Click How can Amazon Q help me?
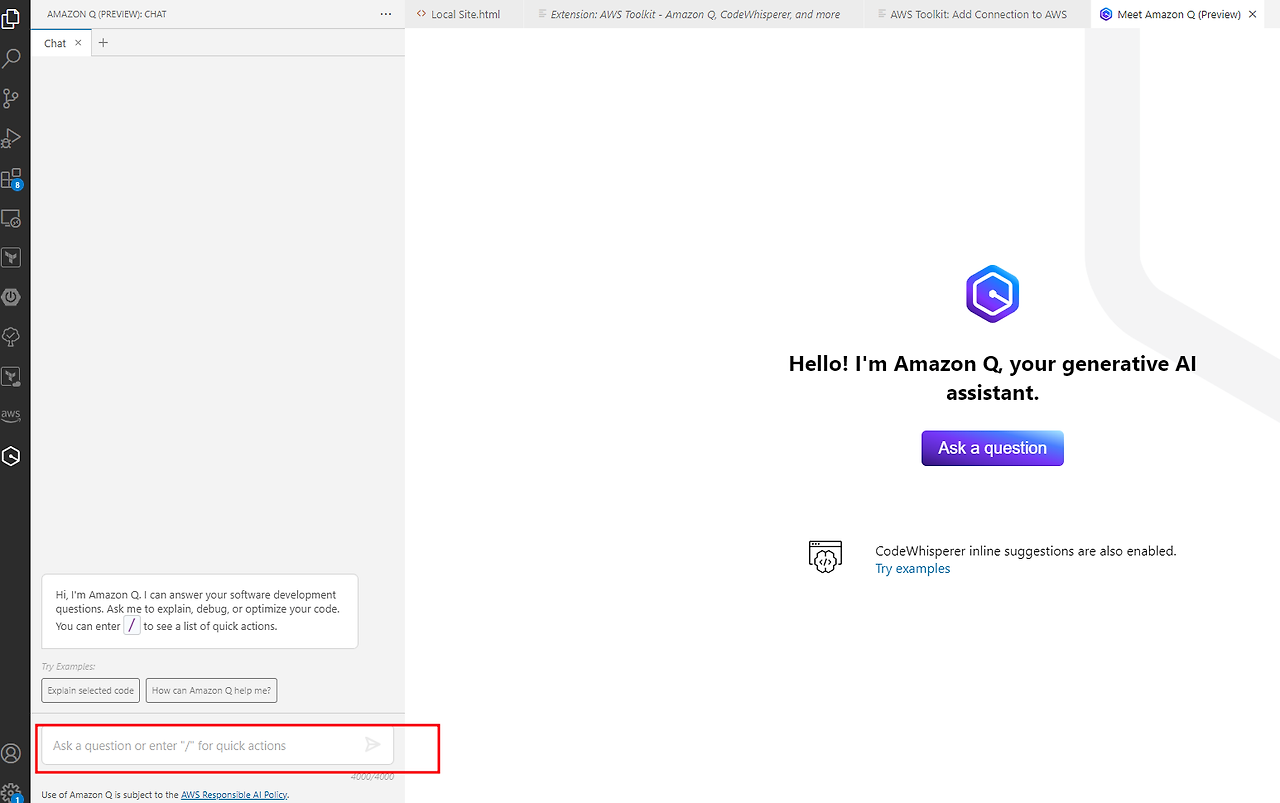Image resolution: width=1280 pixels, height=803 pixels. [211, 690]
